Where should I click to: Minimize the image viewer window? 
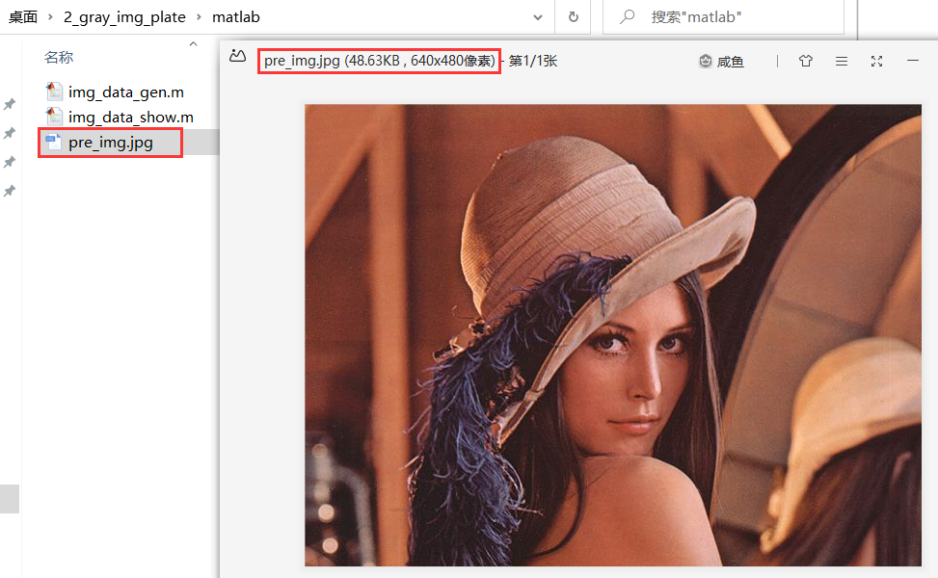[912, 62]
